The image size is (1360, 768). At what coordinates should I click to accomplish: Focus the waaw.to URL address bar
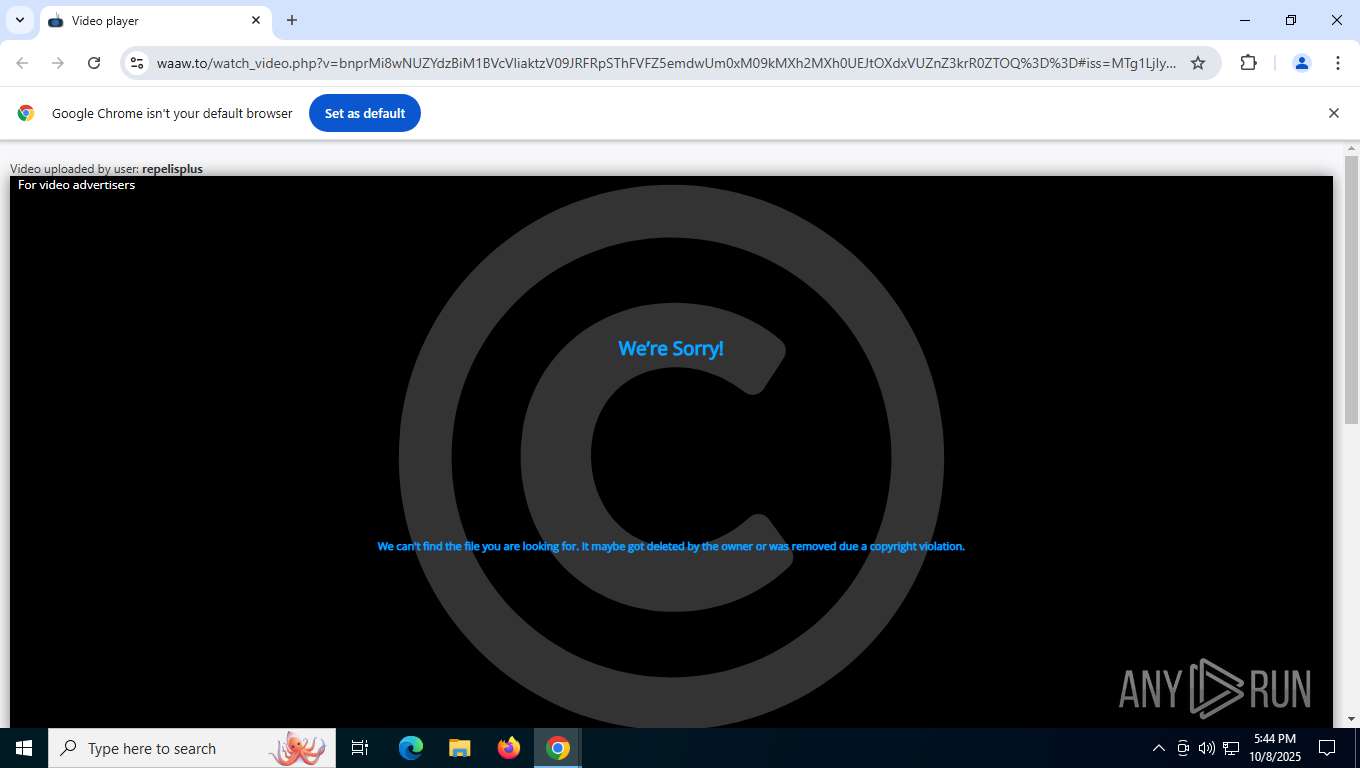tap(666, 63)
